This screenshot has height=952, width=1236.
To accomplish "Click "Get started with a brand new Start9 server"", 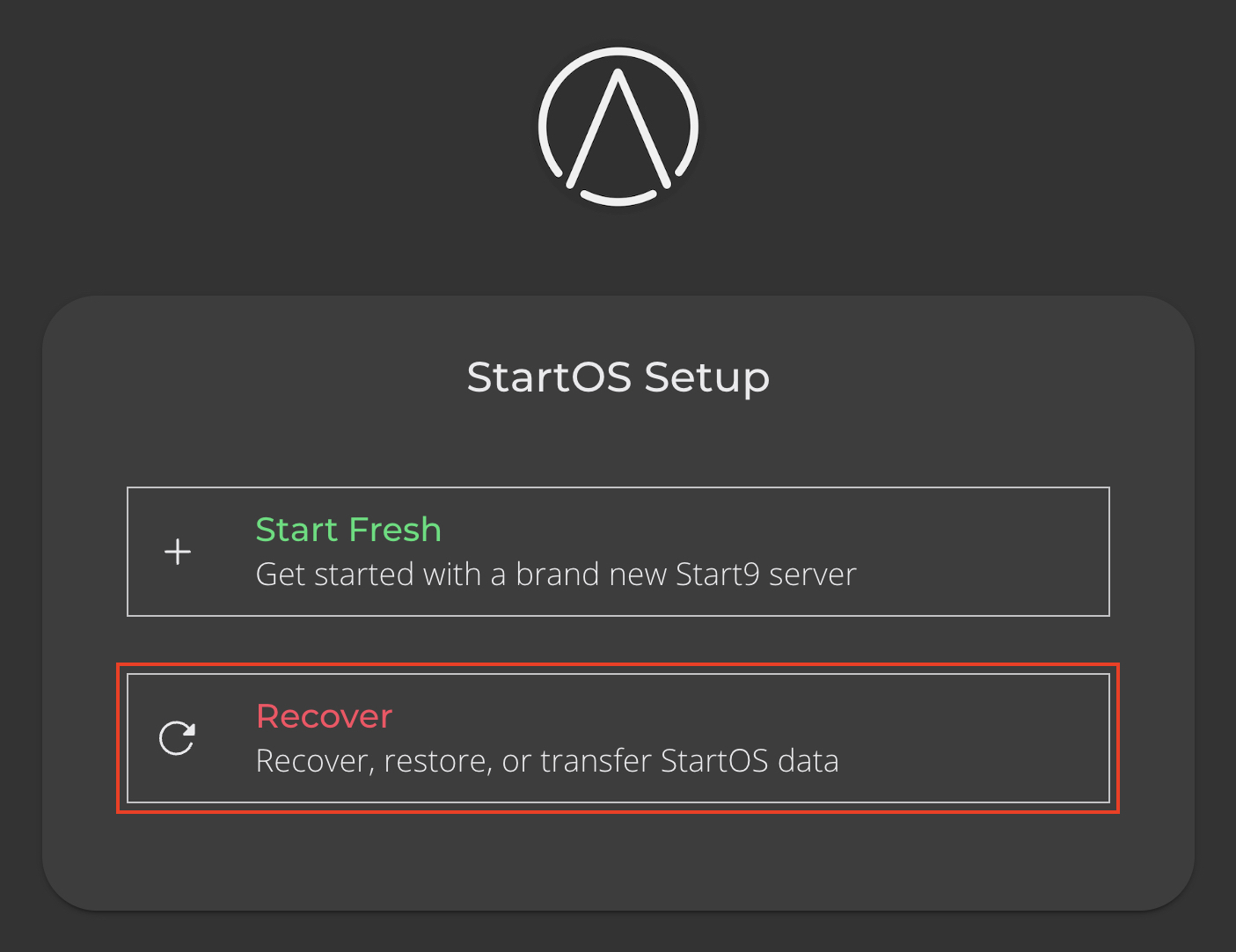I will pos(555,575).
